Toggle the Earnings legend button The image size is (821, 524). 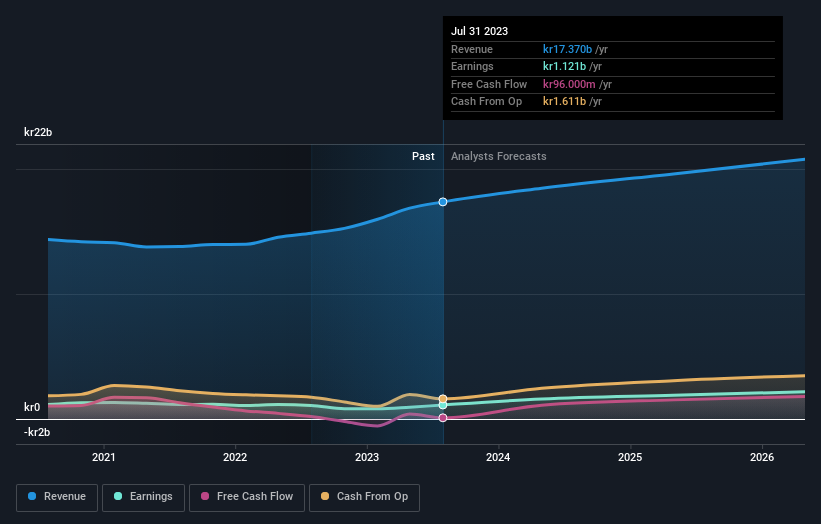pyautogui.click(x=143, y=497)
